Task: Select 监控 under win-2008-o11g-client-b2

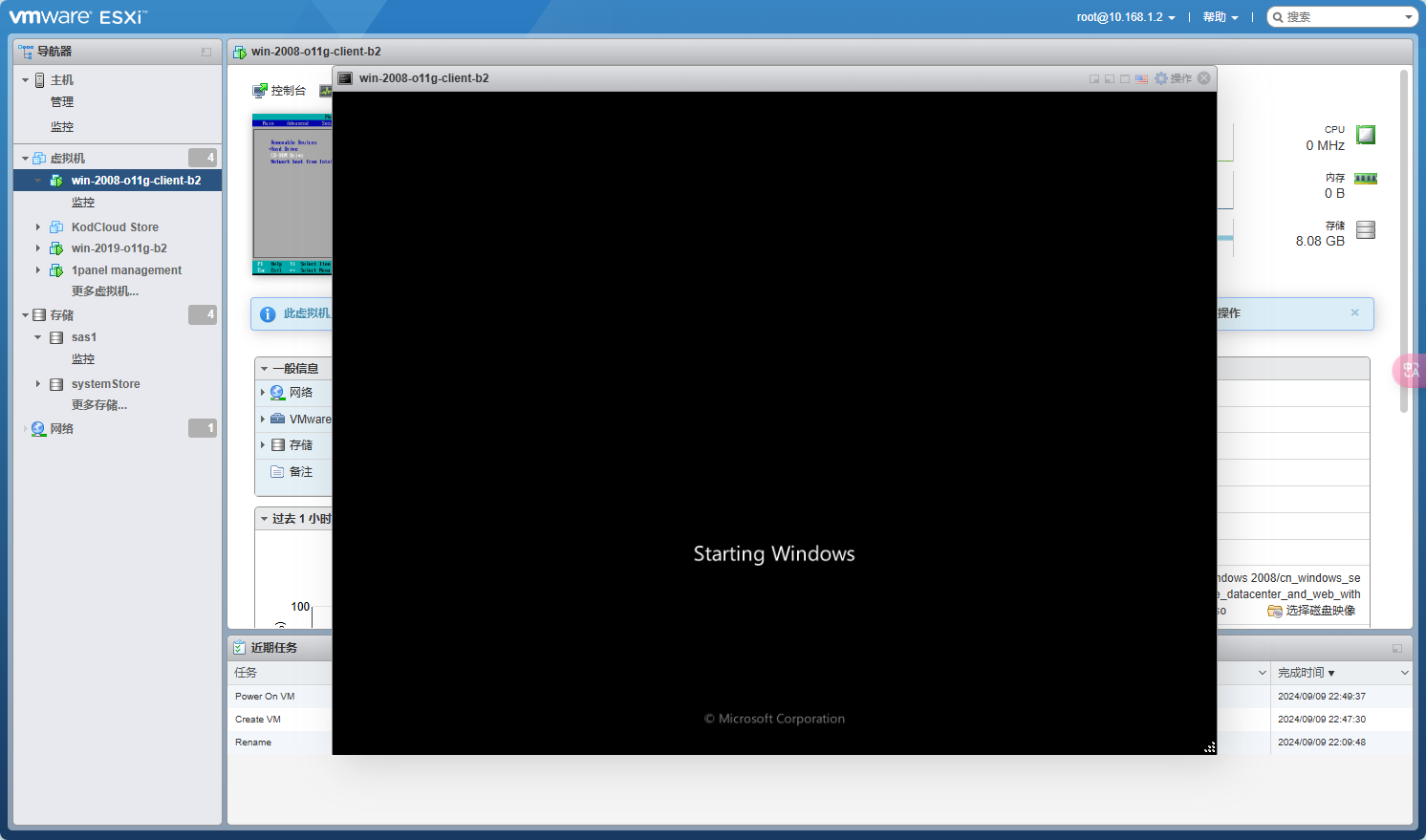Action: point(83,203)
